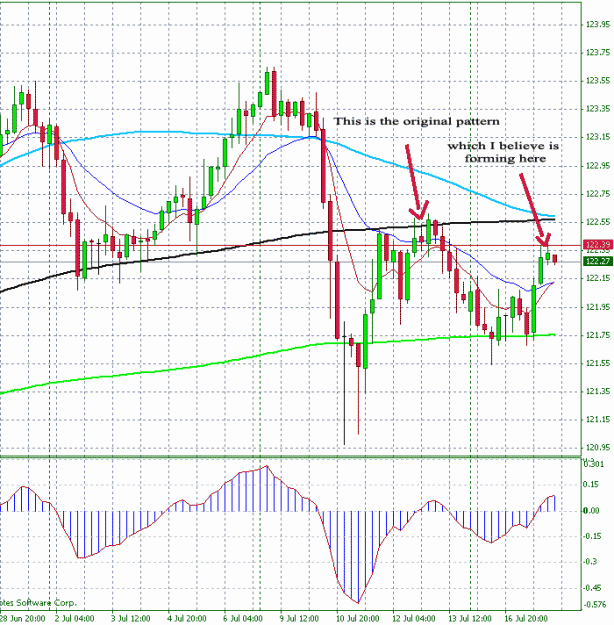Viewport: 614px width, 625px height.
Task: Click the -0.45 oscillator scale value
Action: tap(592, 588)
